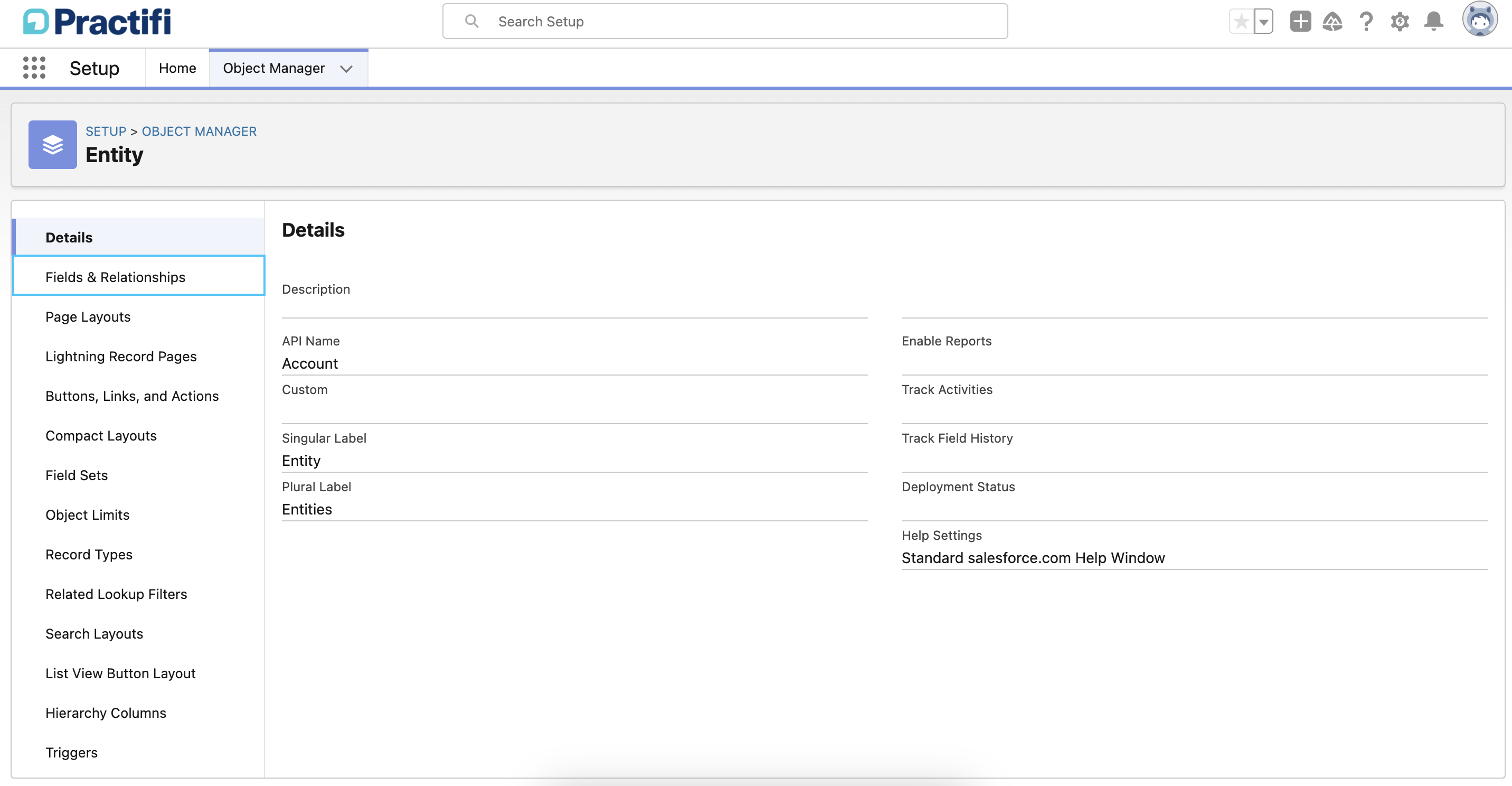Select Fields & Relationships
Screen dimensions: 1512x786
[x=115, y=276]
